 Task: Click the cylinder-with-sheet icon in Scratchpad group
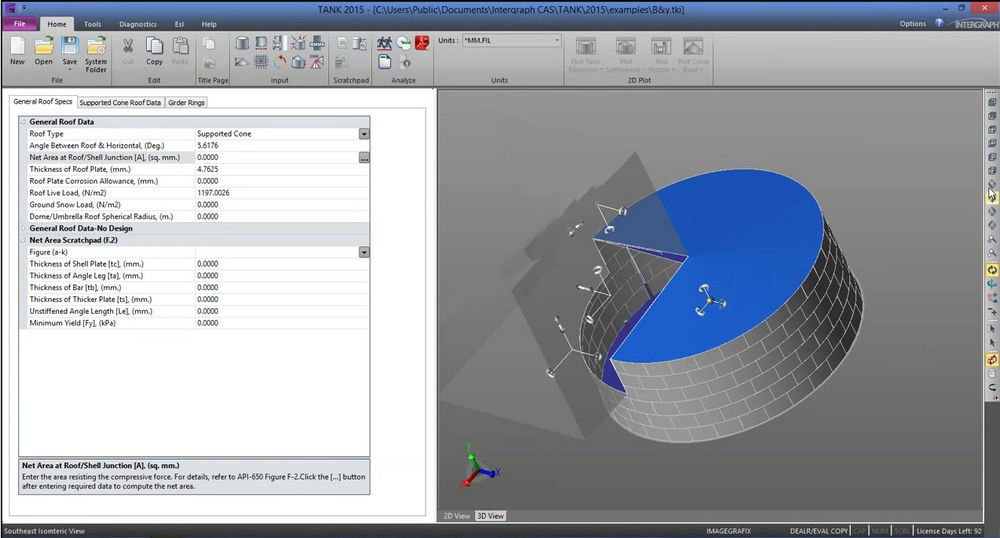360,43
